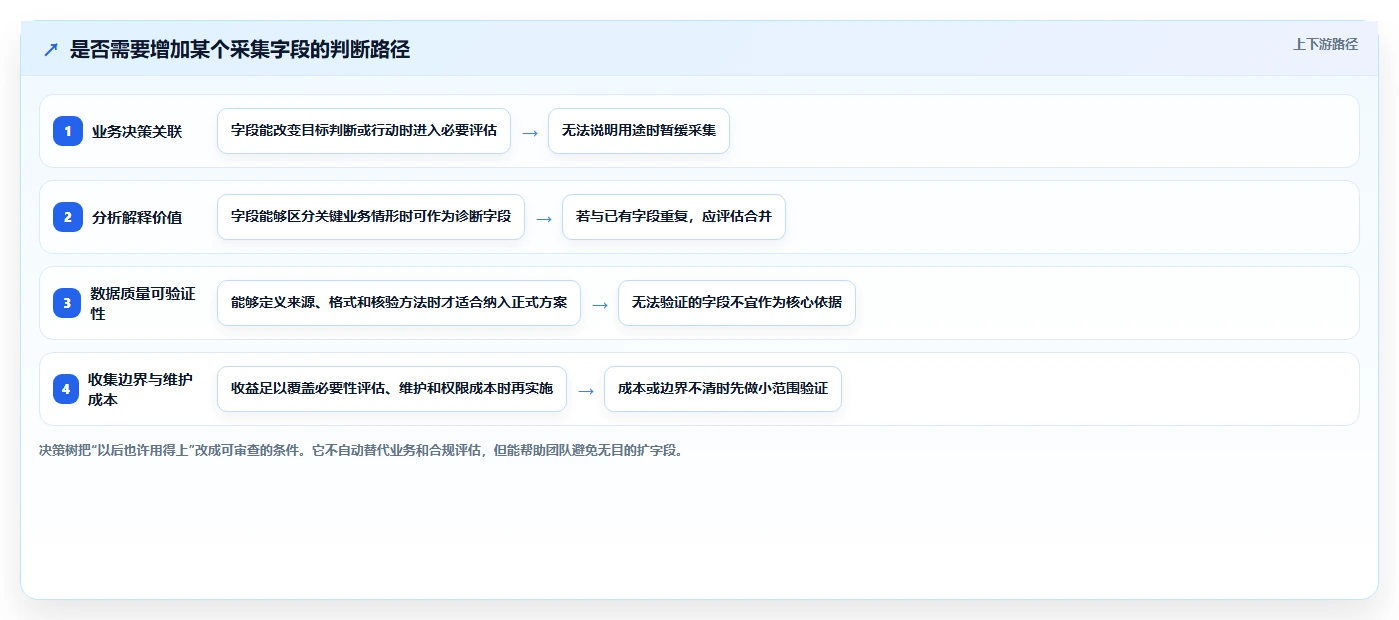Select the 无法说明用途时暂缓采集 box
This screenshot has width=1399, height=620.
639,131
